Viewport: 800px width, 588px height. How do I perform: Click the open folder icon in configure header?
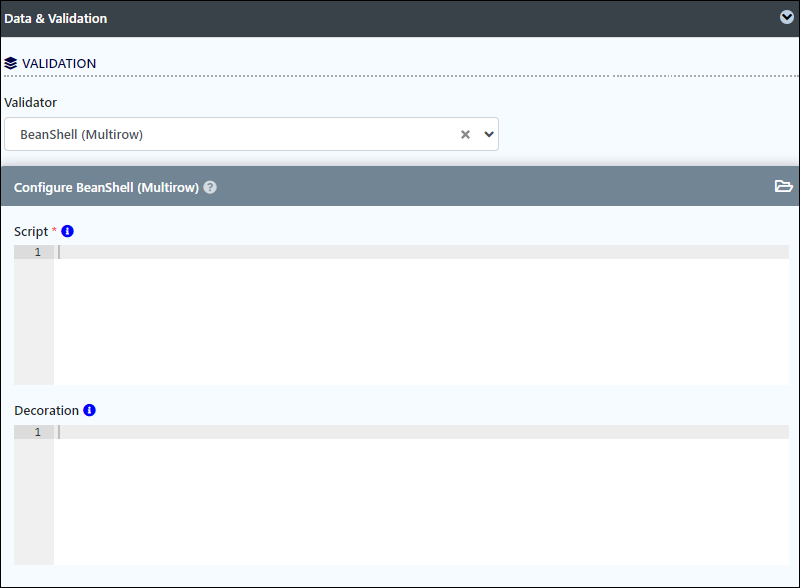783,186
